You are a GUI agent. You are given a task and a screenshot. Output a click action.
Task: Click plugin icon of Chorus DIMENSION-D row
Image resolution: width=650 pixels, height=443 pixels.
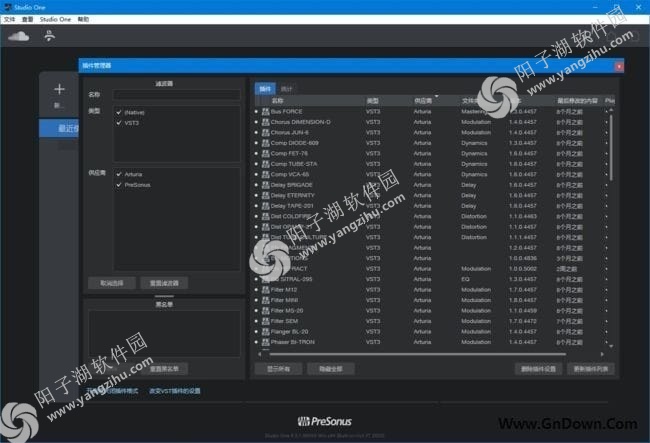tap(266, 122)
